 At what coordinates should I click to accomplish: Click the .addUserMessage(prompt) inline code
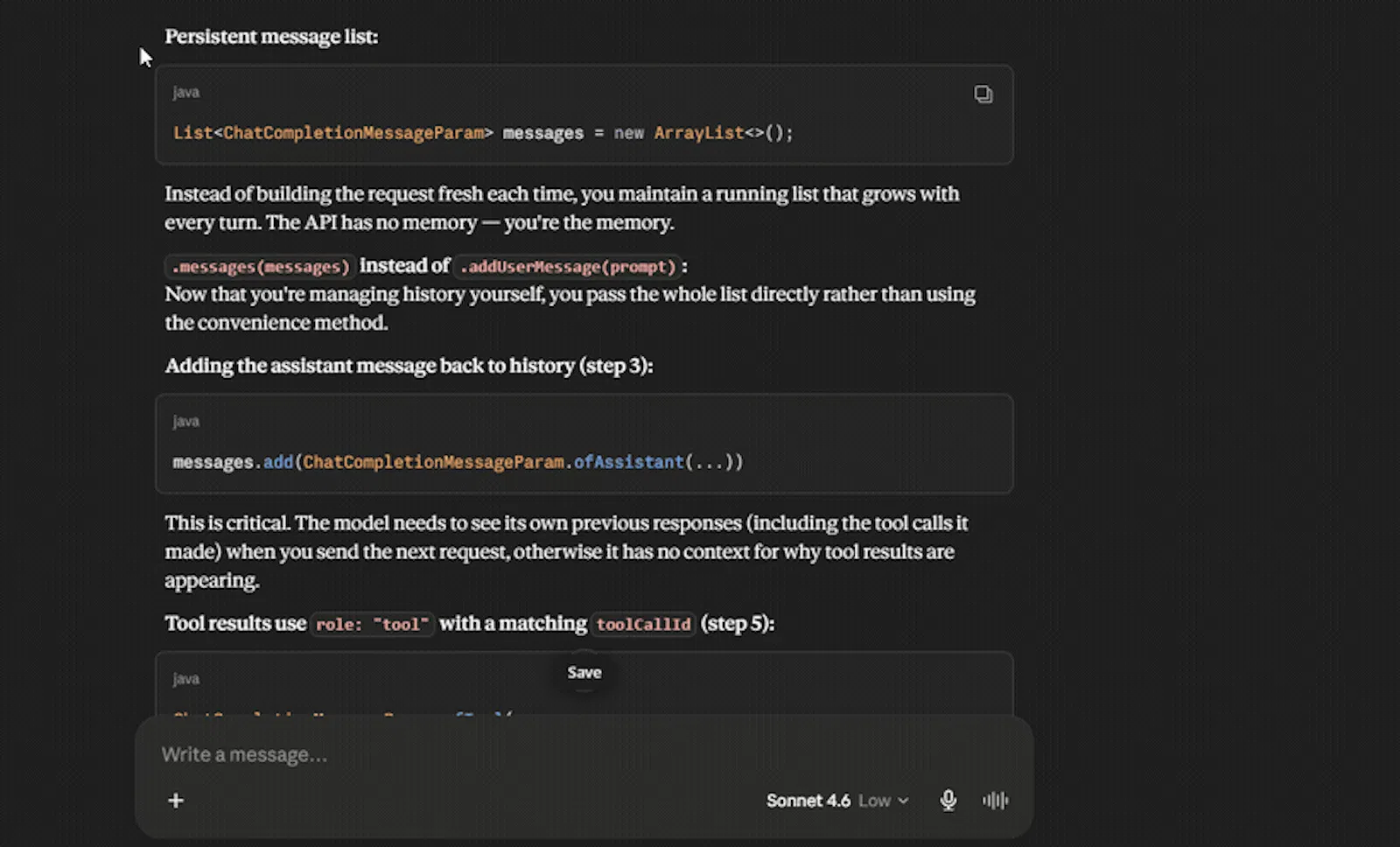(x=567, y=267)
